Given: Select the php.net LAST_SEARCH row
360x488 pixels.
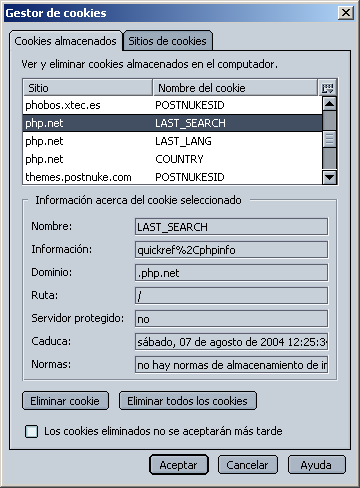Looking at the screenshot, I should click(173, 123).
